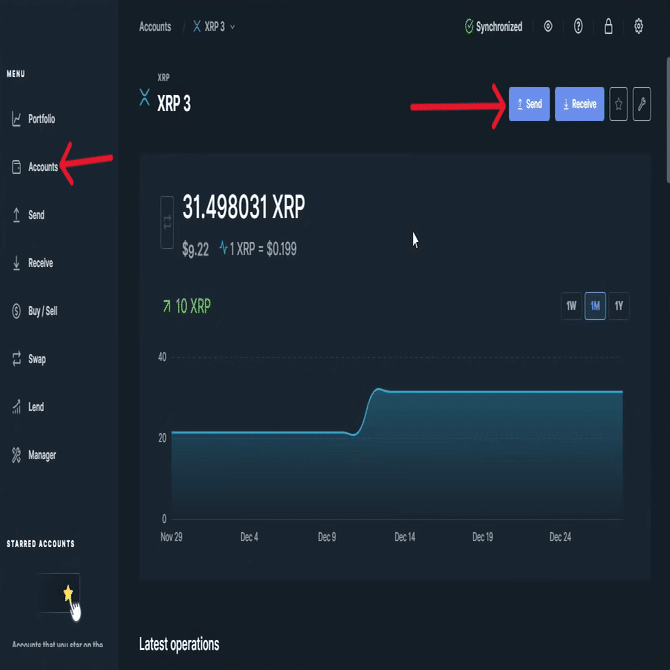Click the Swap arrows icon in the sidebar

[x=16, y=359]
